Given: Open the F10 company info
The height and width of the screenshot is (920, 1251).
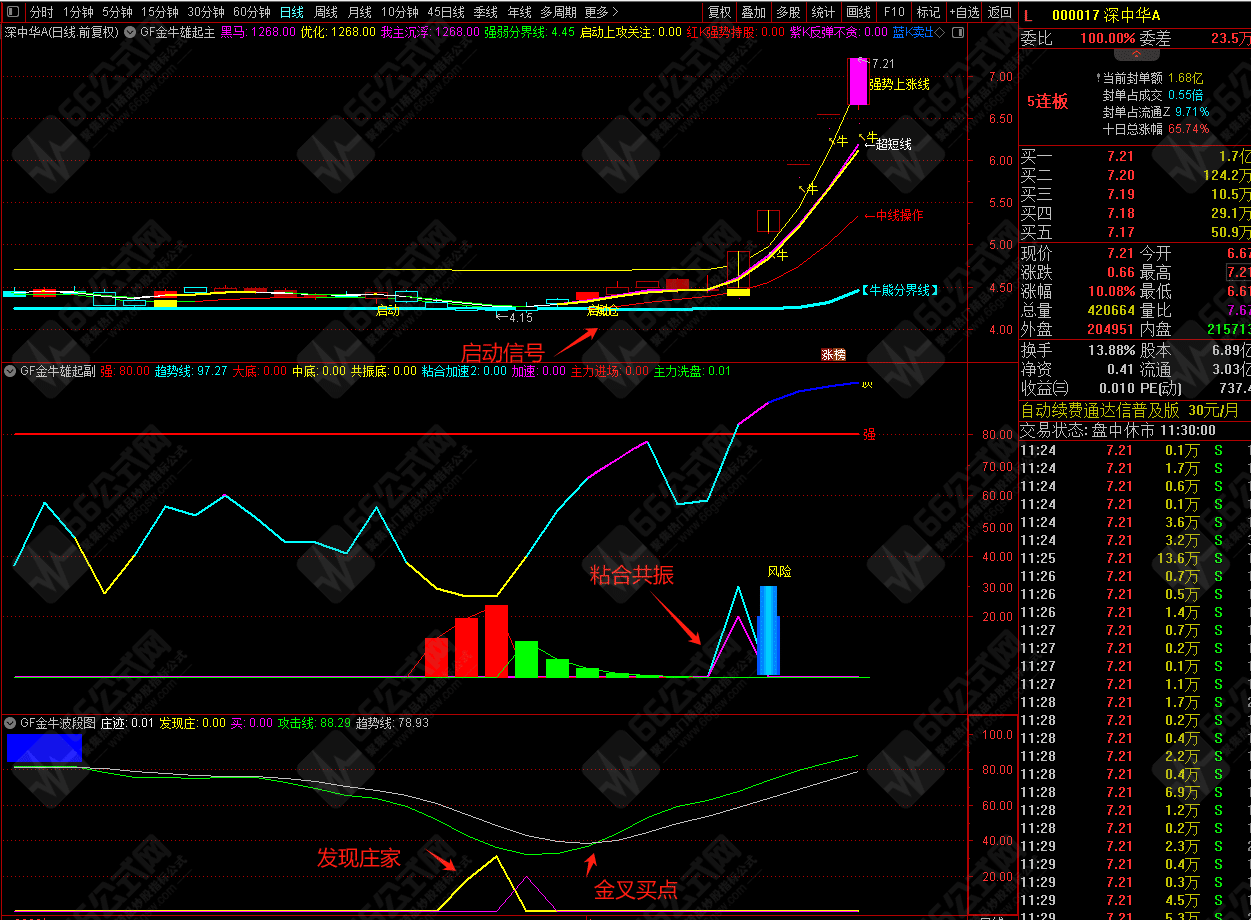Looking at the screenshot, I should click(x=894, y=12).
